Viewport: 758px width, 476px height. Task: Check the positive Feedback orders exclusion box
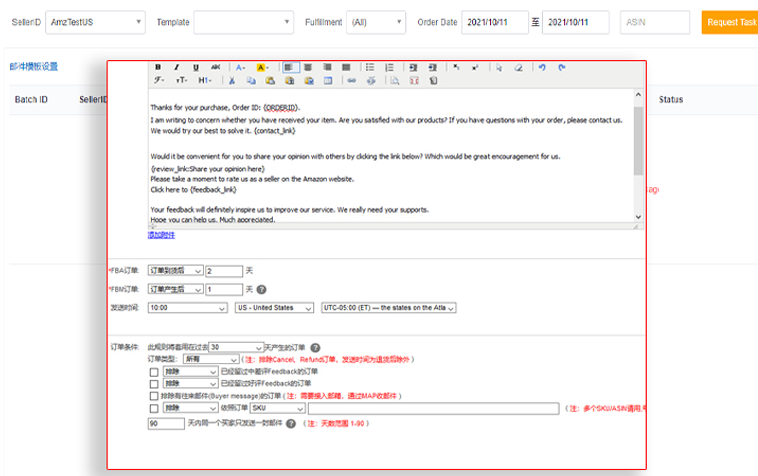point(153,383)
